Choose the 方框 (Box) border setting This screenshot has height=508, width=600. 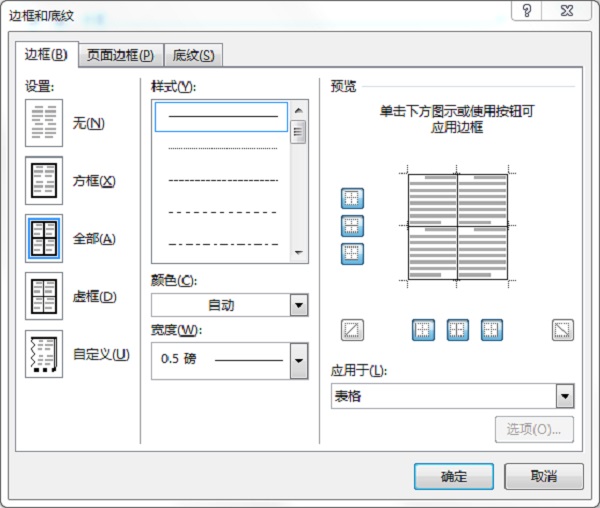(44, 181)
